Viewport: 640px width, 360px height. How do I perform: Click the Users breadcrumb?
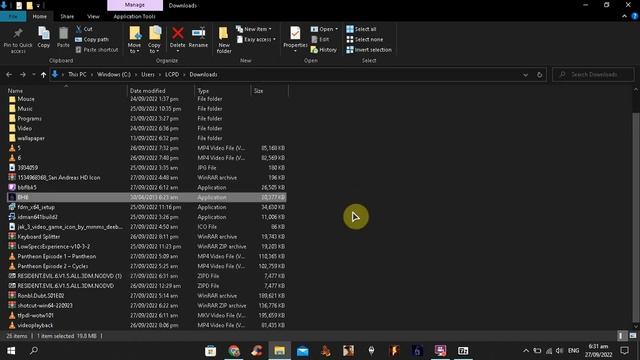click(148, 75)
